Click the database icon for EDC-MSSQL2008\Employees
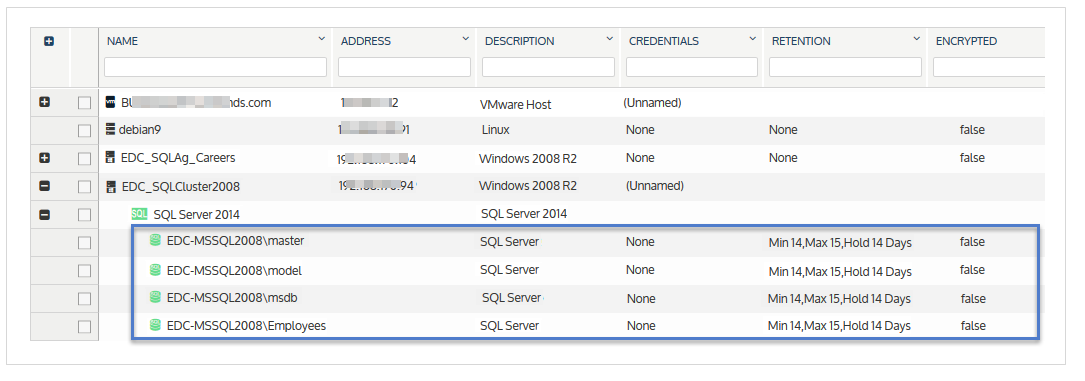 [156, 325]
